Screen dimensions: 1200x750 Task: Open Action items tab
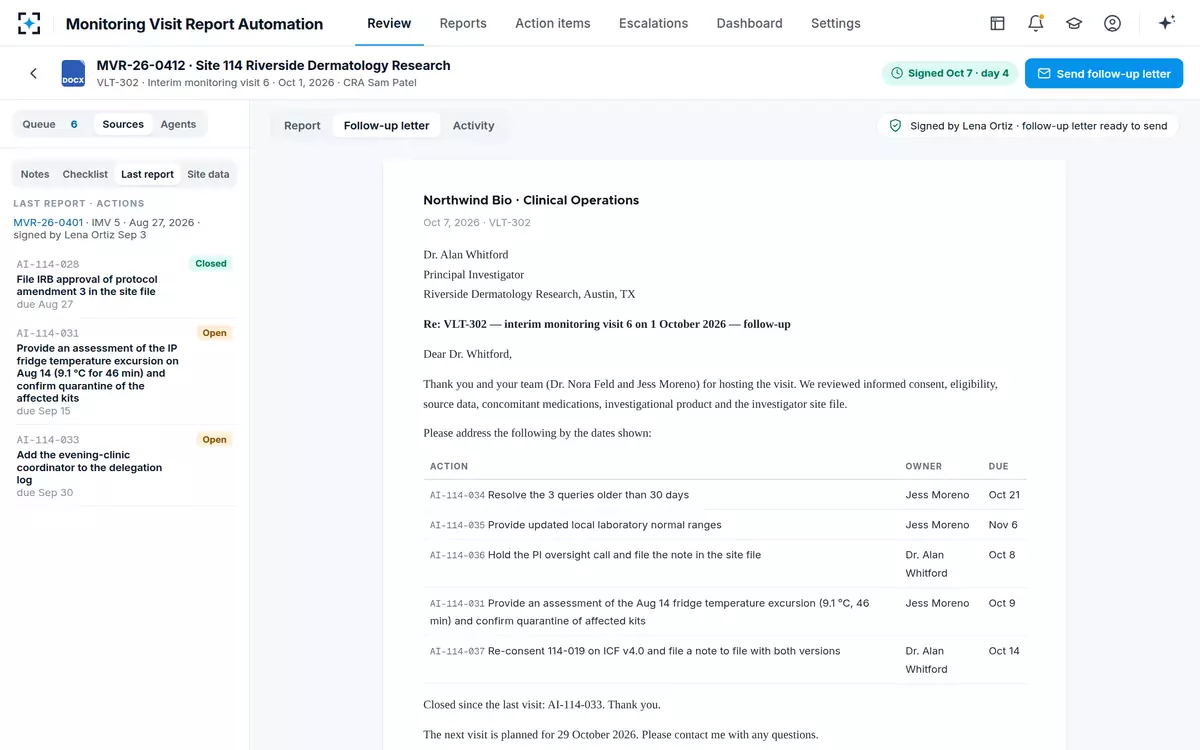553,23
